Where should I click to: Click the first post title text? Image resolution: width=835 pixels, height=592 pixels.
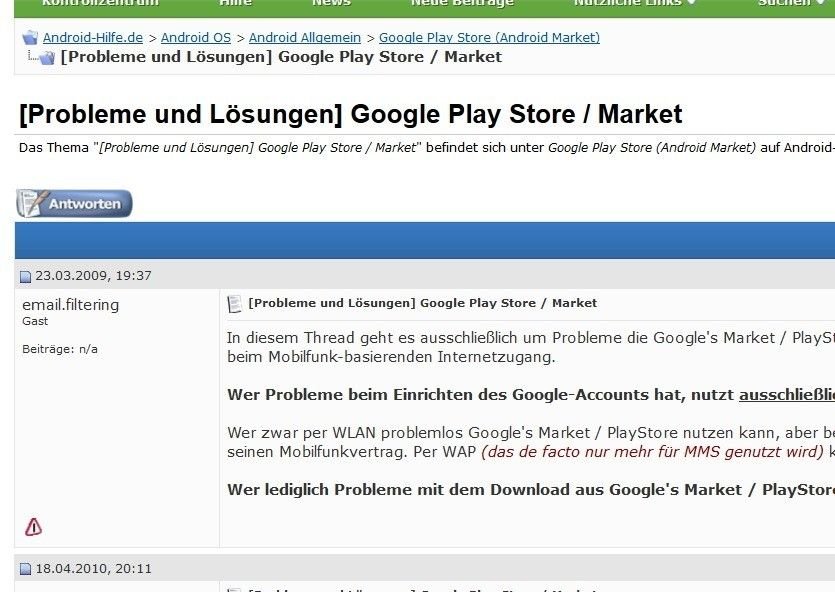(x=422, y=303)
